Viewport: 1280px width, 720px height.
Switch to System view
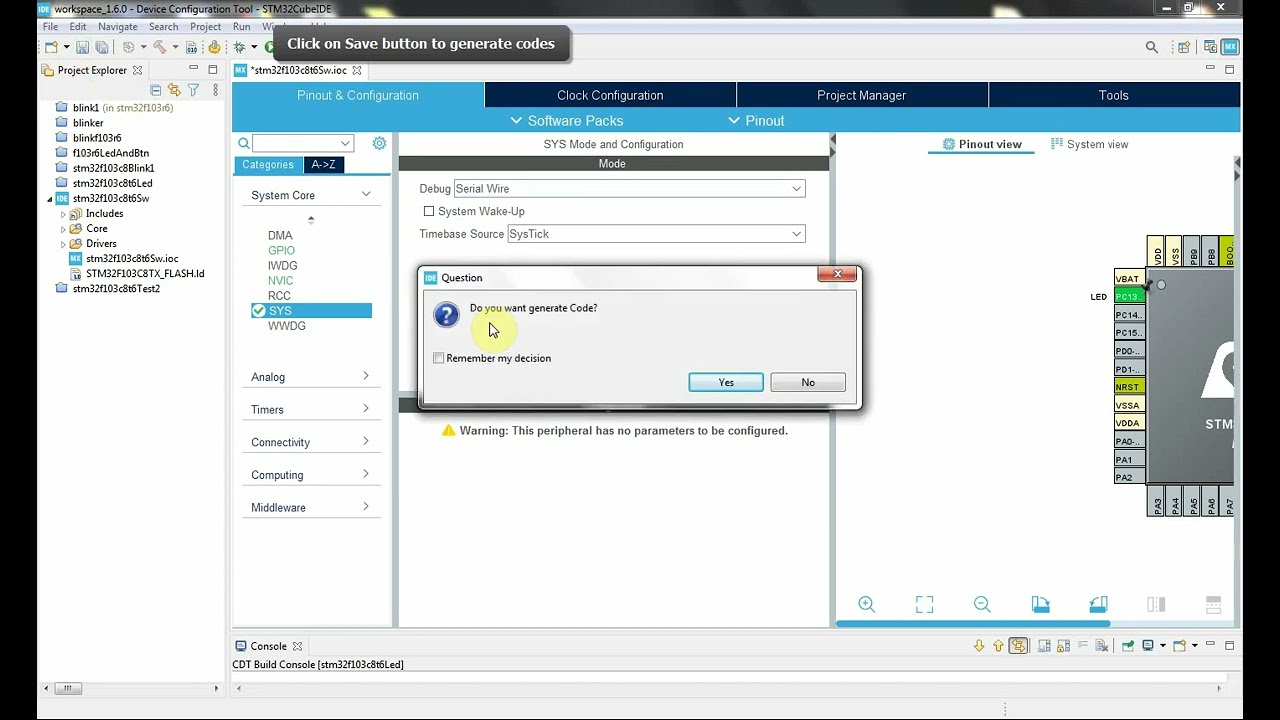click(x=1089, y=144)
